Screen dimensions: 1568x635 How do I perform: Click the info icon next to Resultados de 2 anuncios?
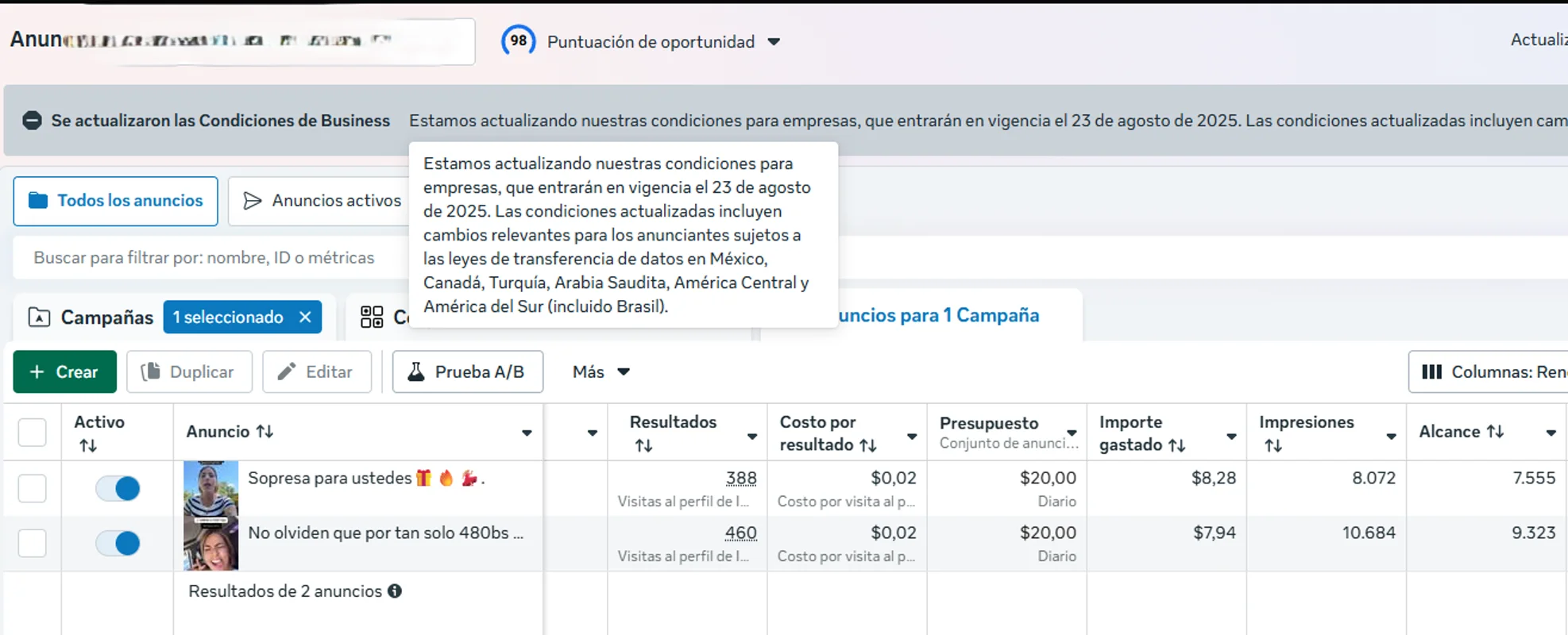(x=395, y=591)
